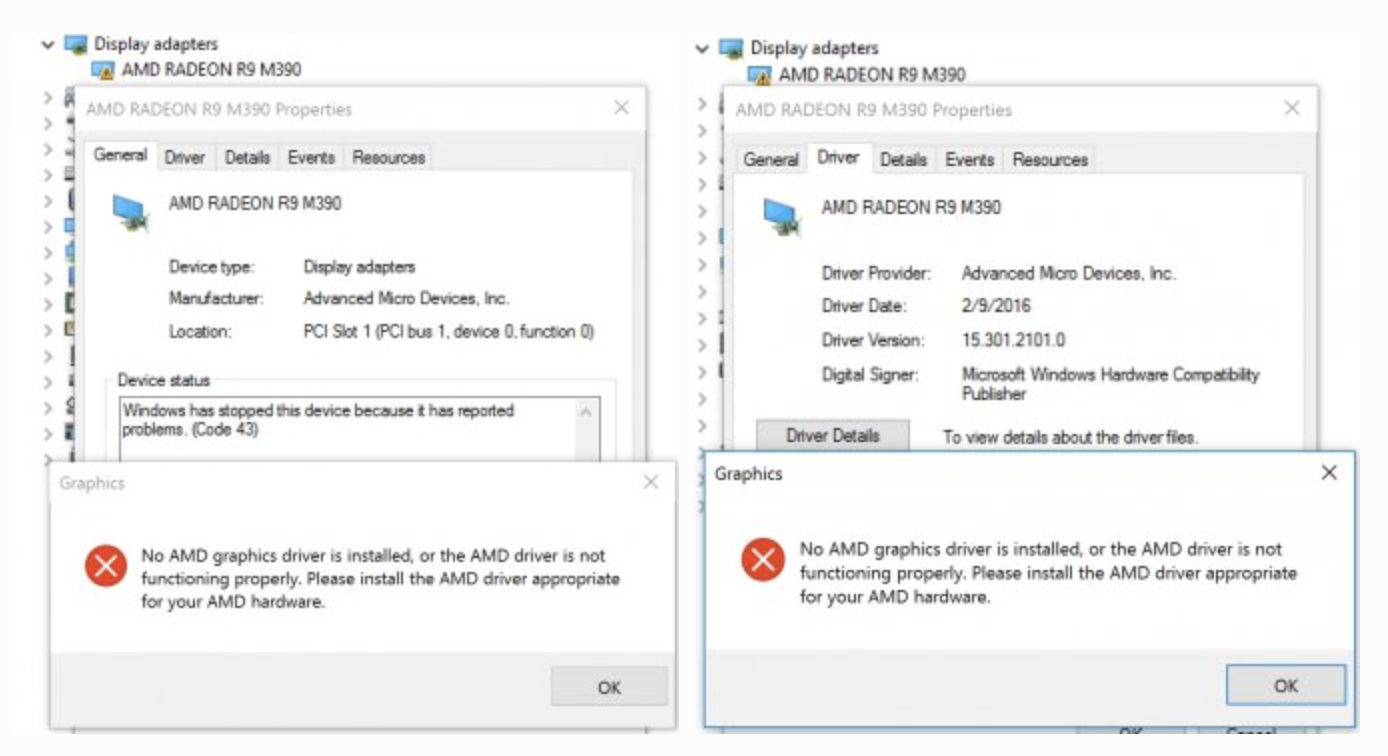Expand first collapsed category below left Display adapters

pyautogui.click(x=47, y=97)
